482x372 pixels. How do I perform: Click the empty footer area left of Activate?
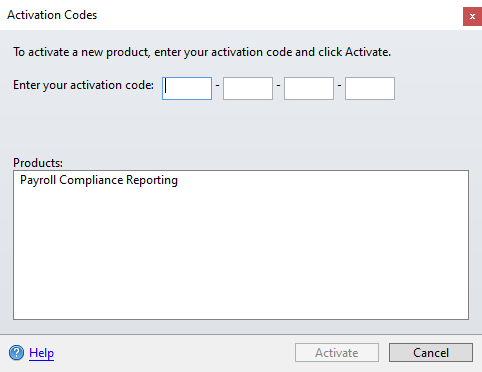pyautogui.click(x=173, y=353)
